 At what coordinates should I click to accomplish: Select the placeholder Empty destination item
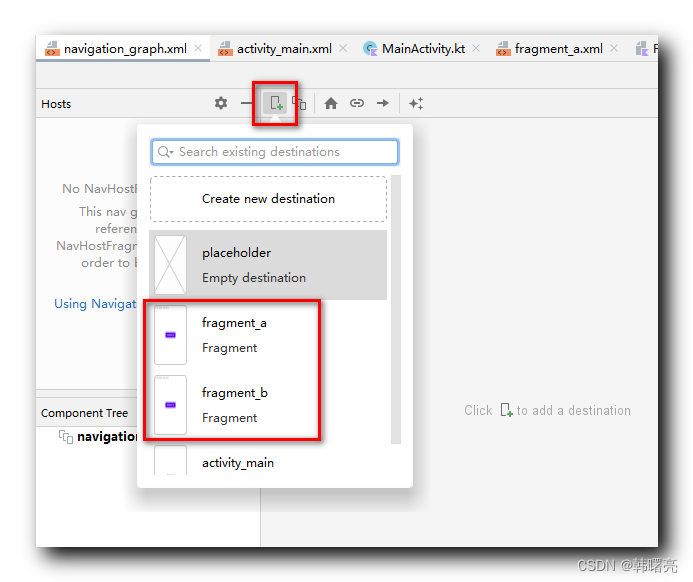(x=268, y=265)
